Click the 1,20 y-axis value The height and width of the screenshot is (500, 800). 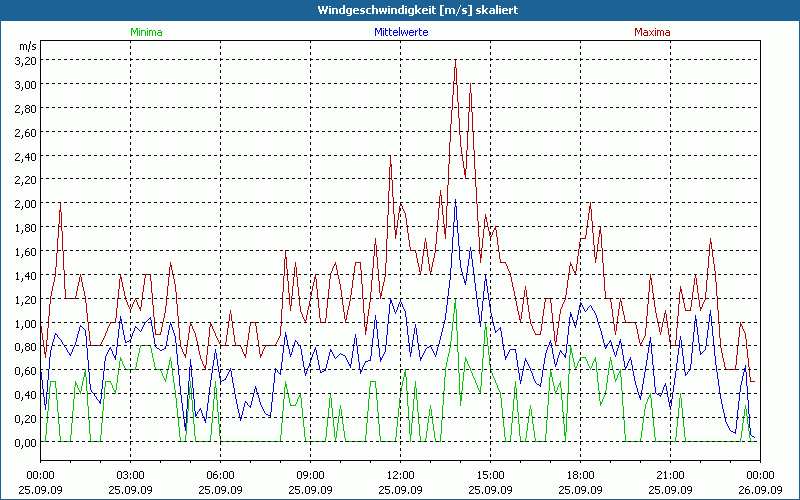click(26, 299)
